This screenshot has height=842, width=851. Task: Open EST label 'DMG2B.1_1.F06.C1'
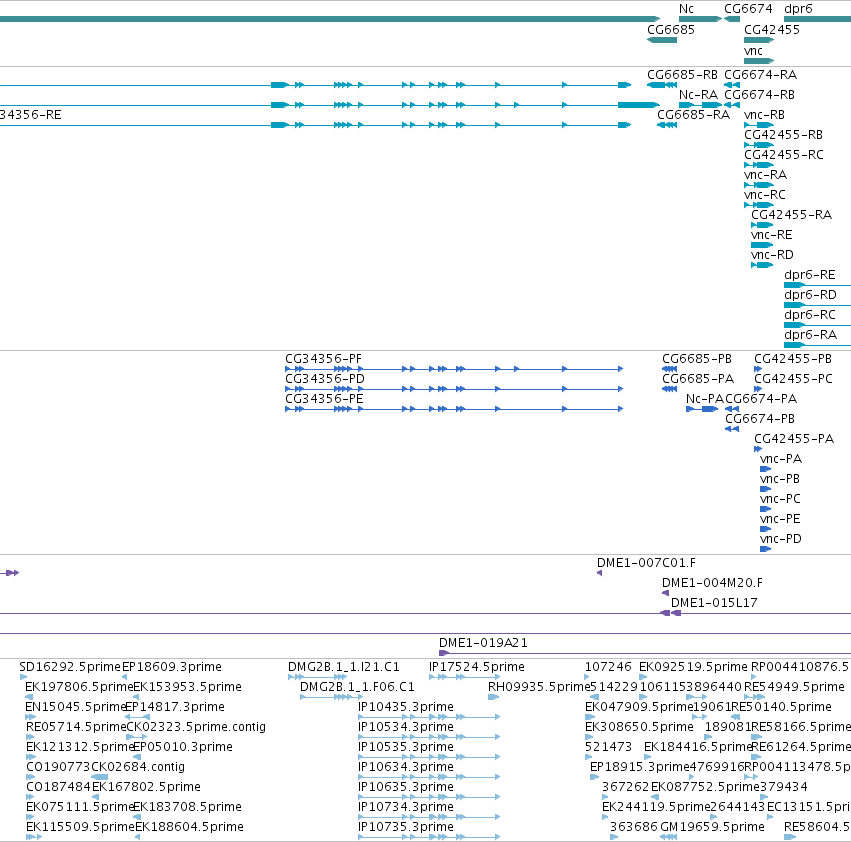pyautogui.click(x=357, y=687)
